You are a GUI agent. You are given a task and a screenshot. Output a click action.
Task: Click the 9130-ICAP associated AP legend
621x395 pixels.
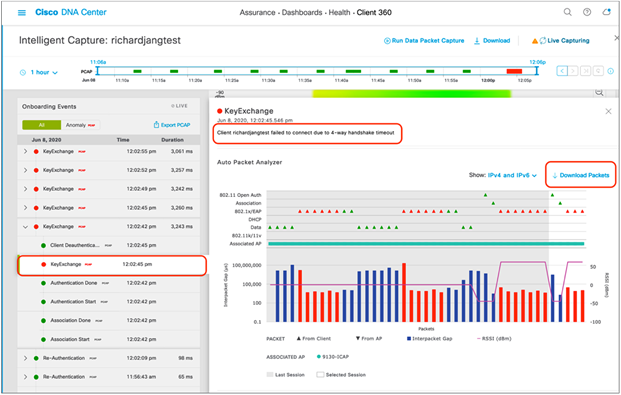pos(333,357)
